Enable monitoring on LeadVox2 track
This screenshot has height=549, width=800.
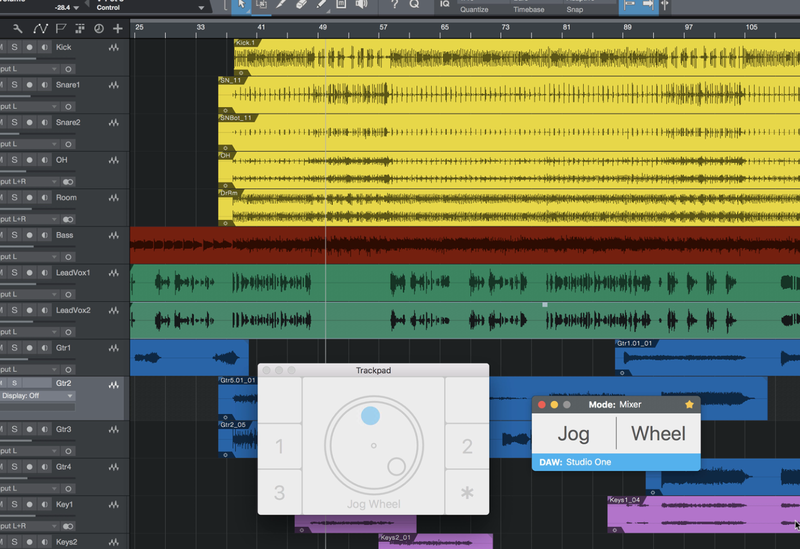coord(45,310)
